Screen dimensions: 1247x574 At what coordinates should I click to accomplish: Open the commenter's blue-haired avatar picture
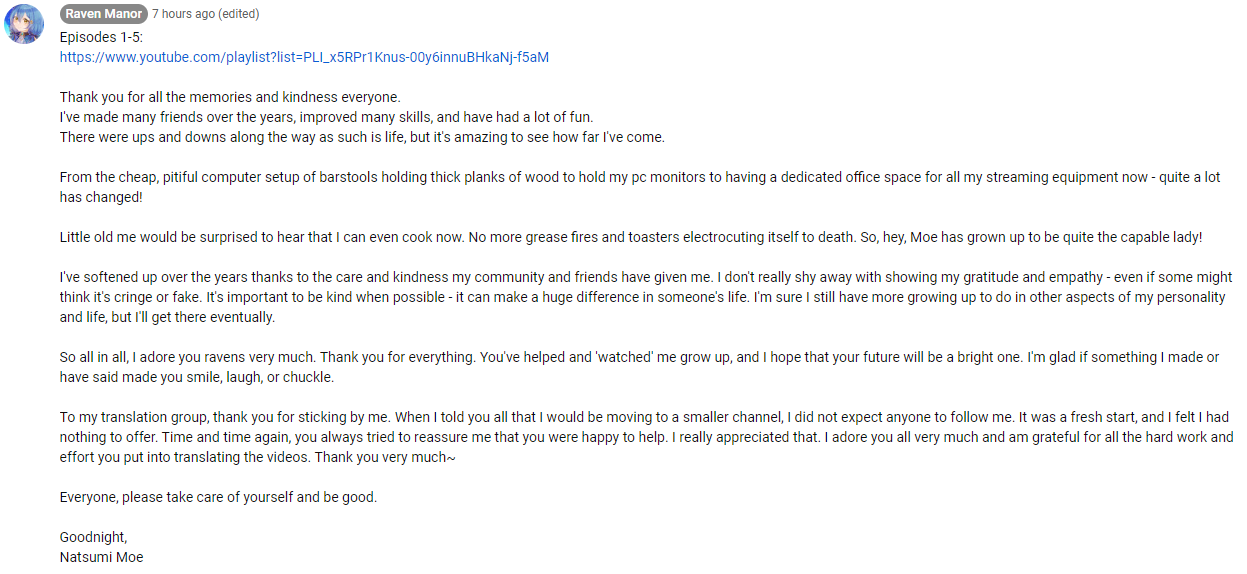point(24,24)
